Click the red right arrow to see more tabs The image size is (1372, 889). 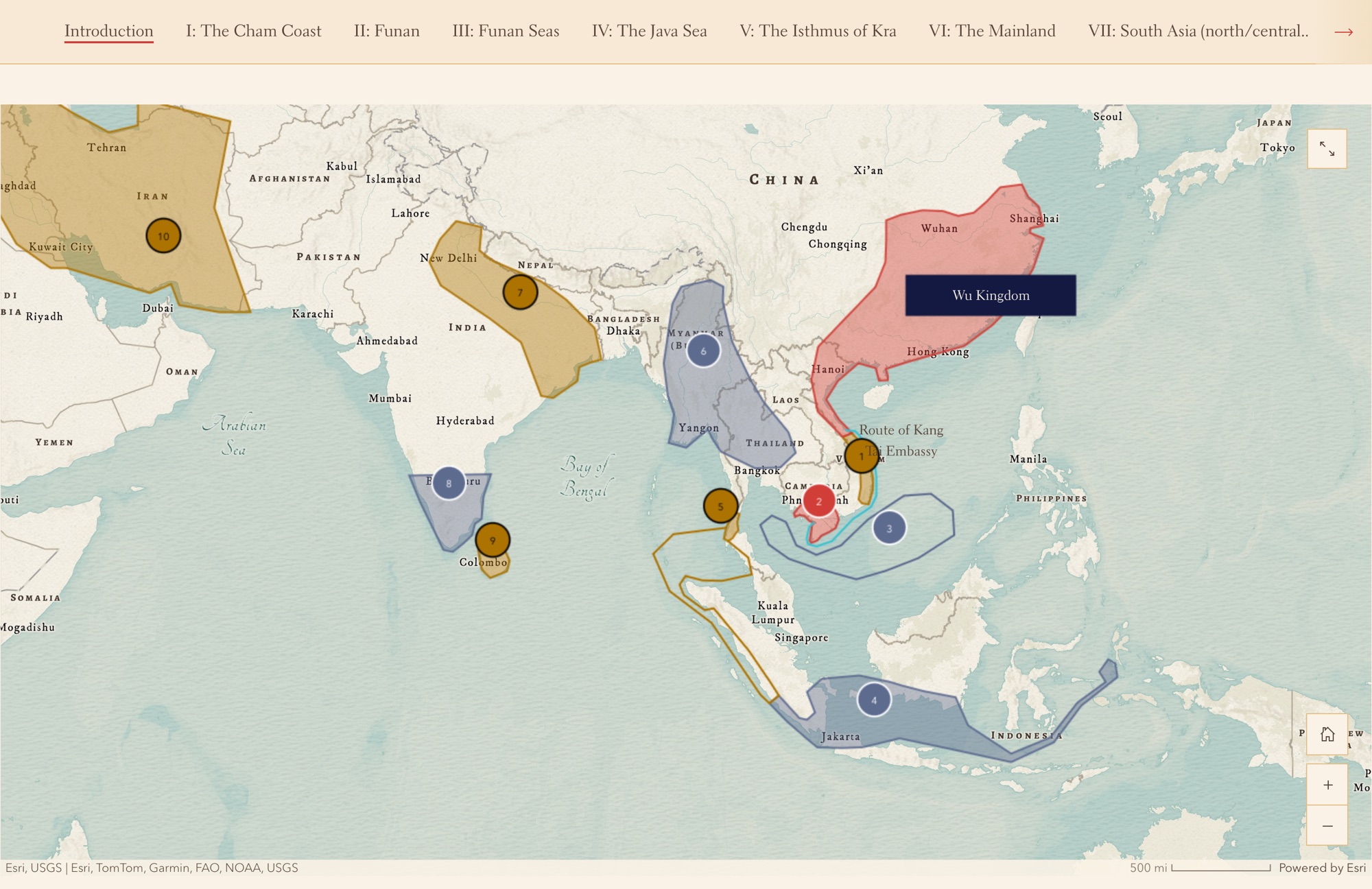click(x=1343, y=32)
